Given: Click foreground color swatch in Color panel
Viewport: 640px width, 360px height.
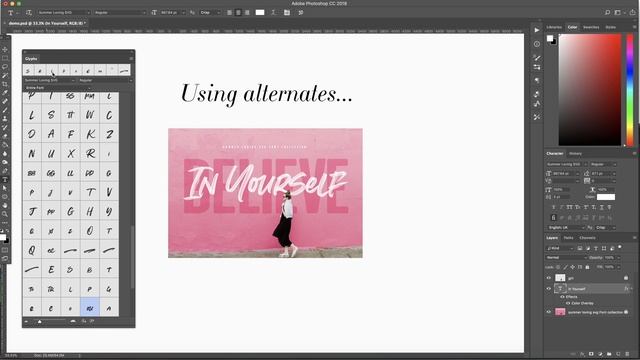Looking at the screenshot, I should [550, 38].
